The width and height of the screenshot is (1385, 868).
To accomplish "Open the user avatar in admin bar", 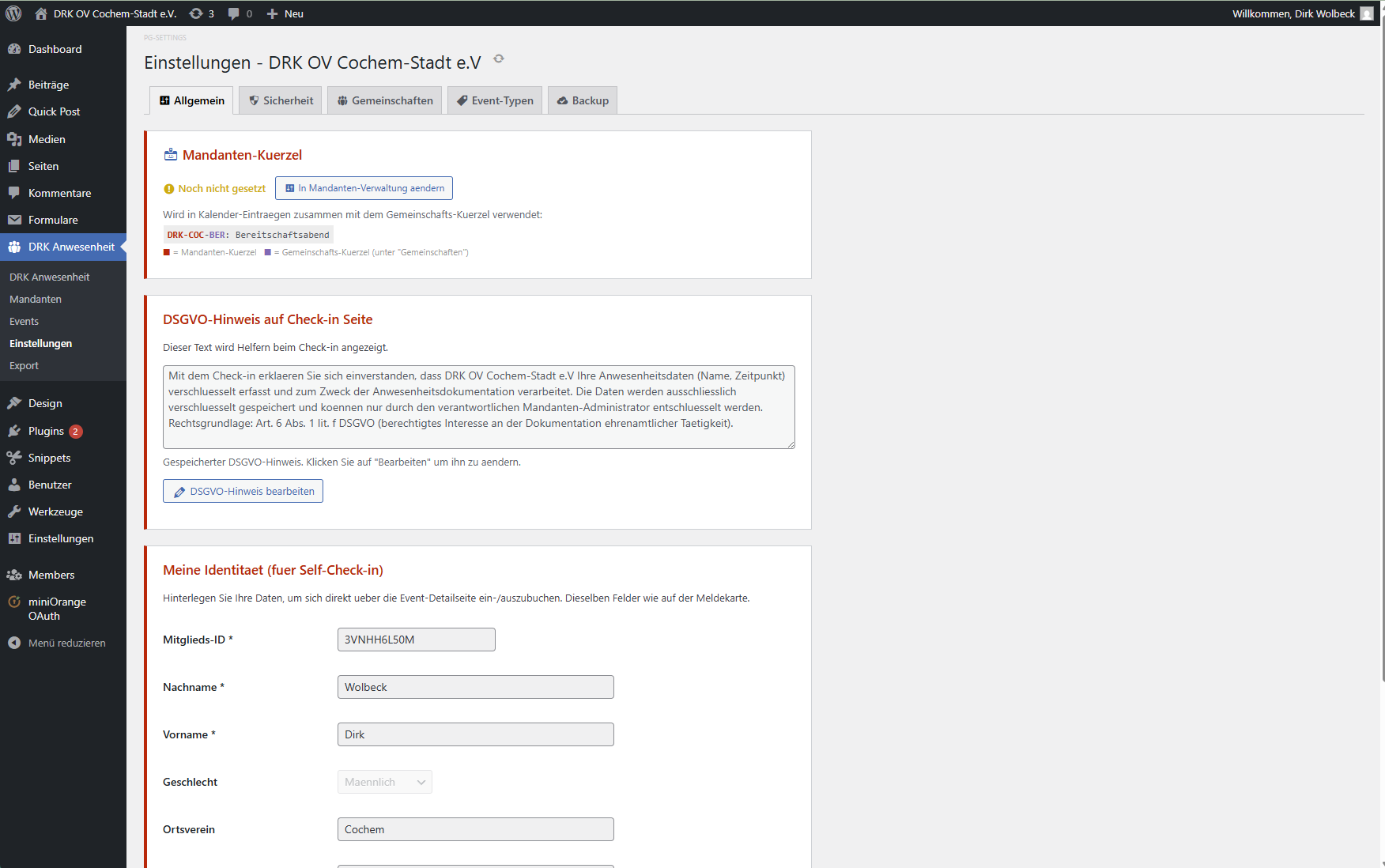I will (x=1367, y=13).
